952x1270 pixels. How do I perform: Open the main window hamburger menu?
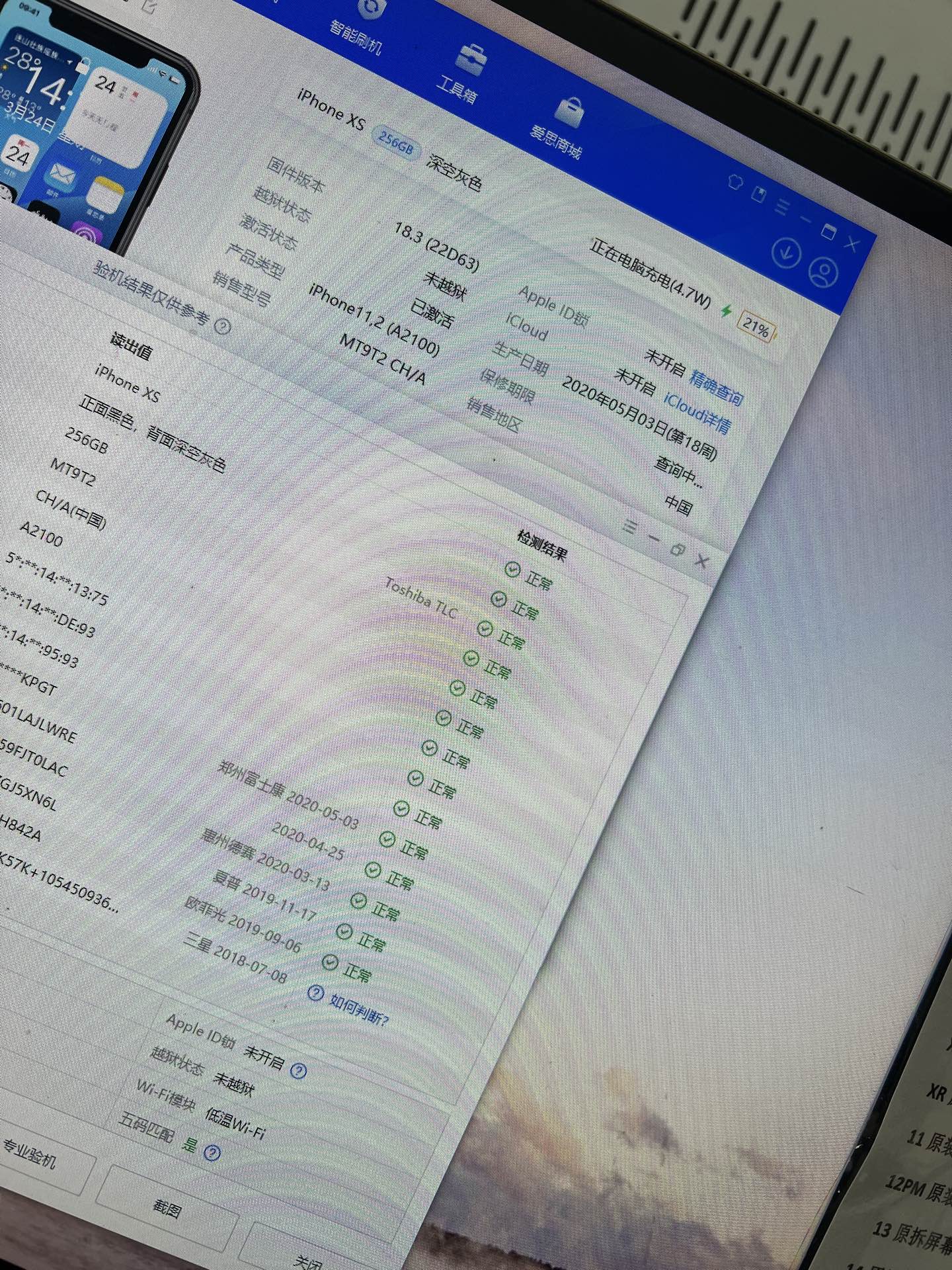(x=782, y=207)
